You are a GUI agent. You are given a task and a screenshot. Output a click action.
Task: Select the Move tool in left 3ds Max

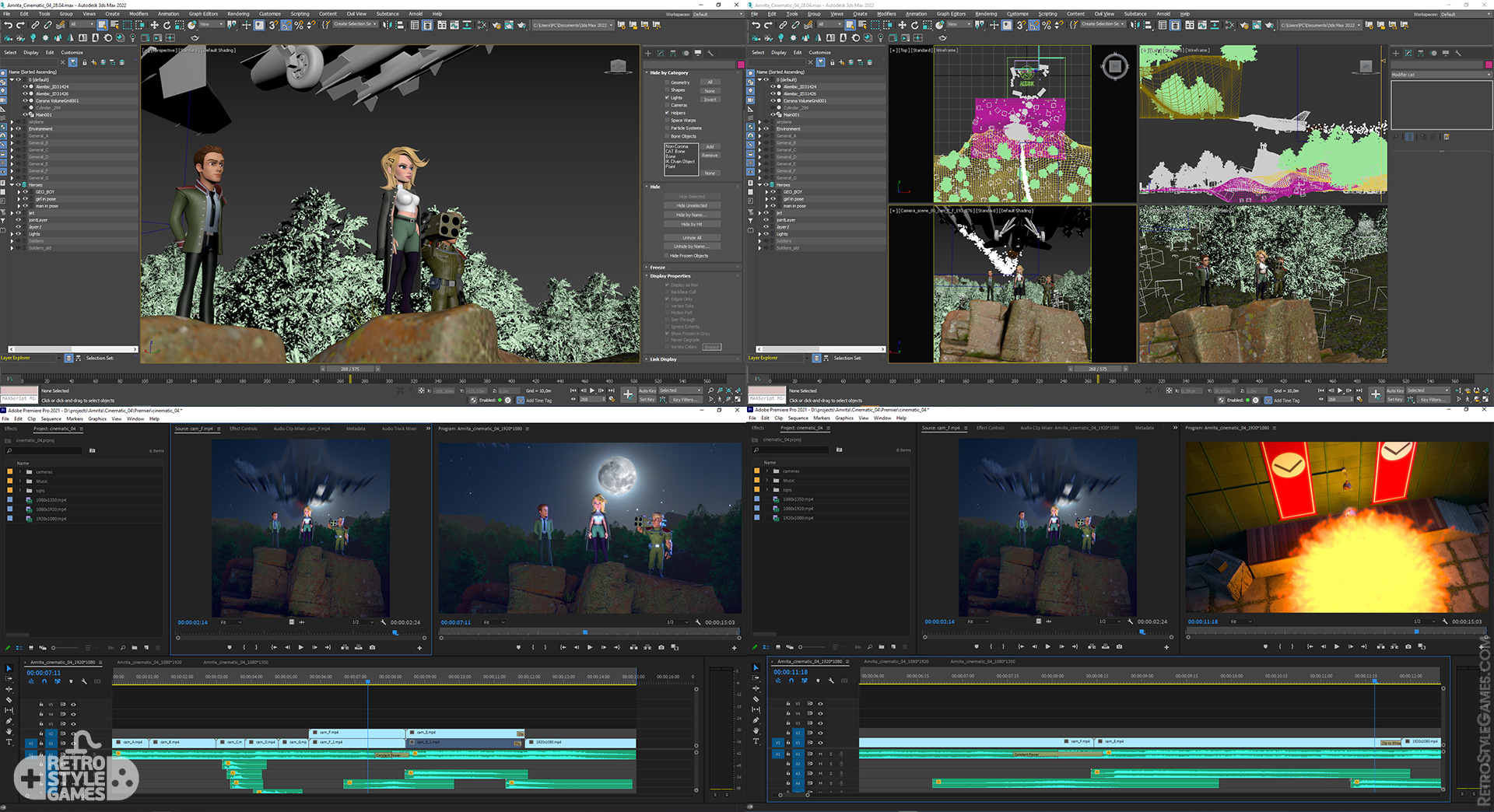click(154, 25)
